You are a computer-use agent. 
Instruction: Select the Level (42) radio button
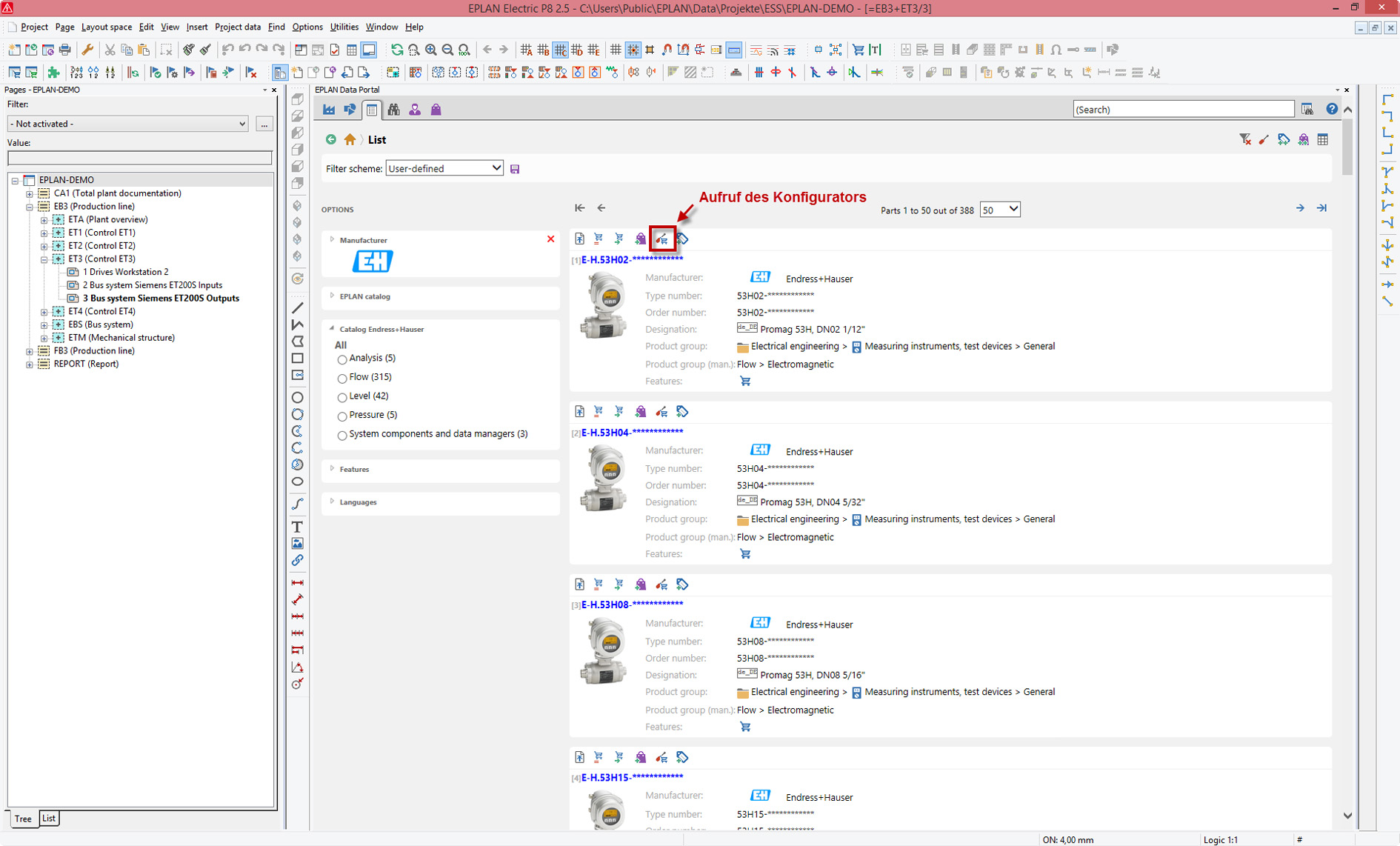point(342,396)
